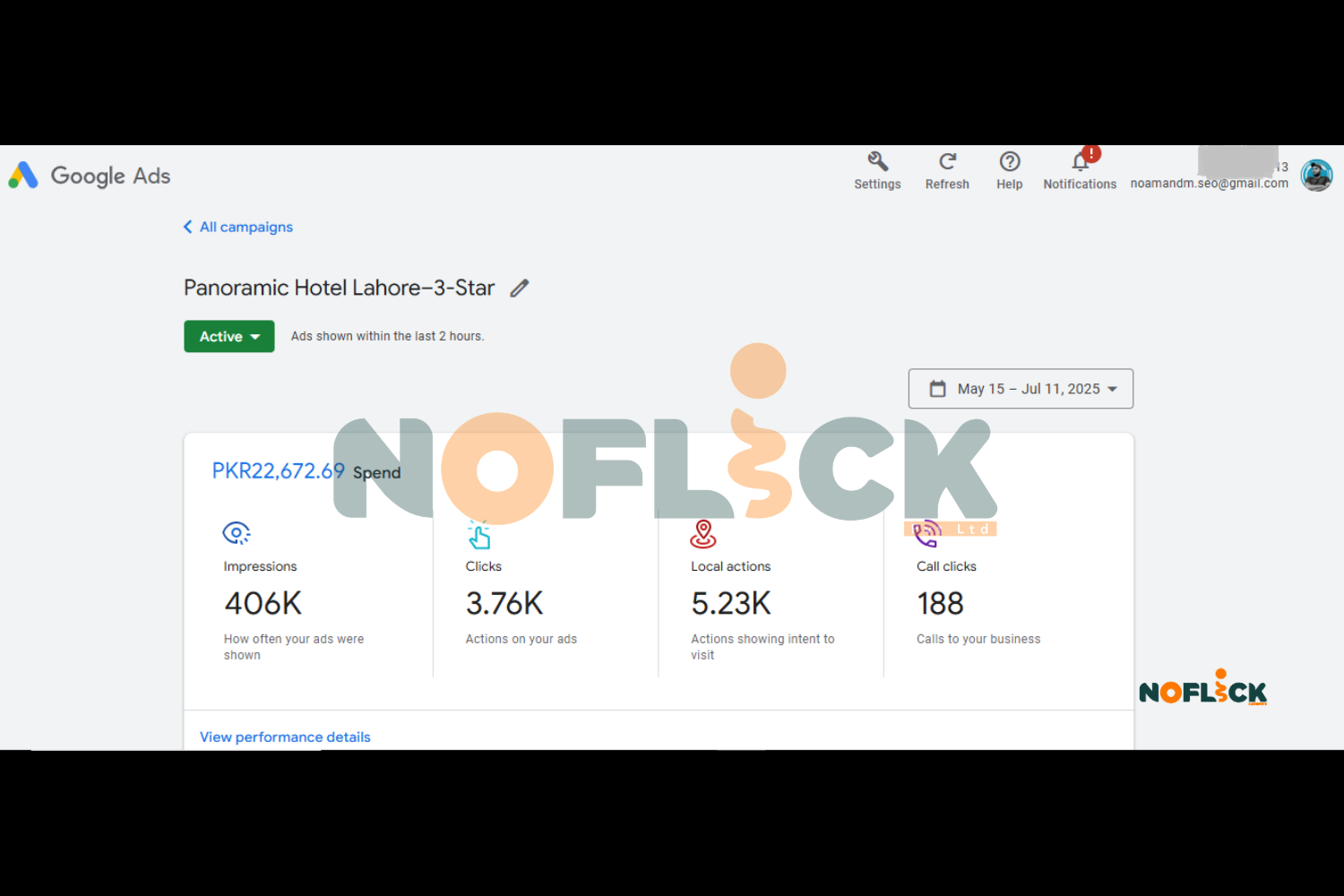Open the Active status dropdown

[229, 337]
